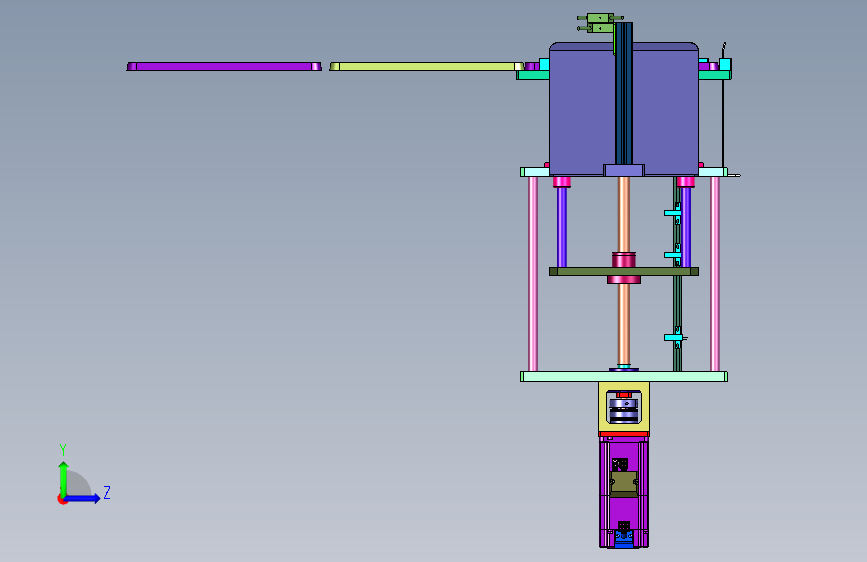Select the lowest cyan sensor bracket on the rail
Screen dimensions: 867x562
pyautogui.click(x=673, y=337)
